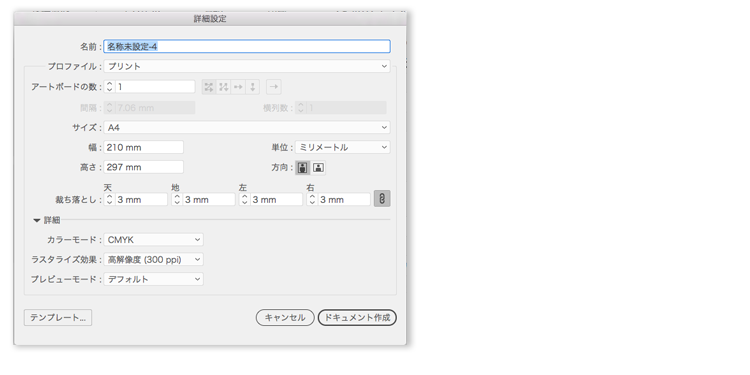Click the stepper for 左 bleed
The width and height of the screenshot is (750, 375).
245,199
